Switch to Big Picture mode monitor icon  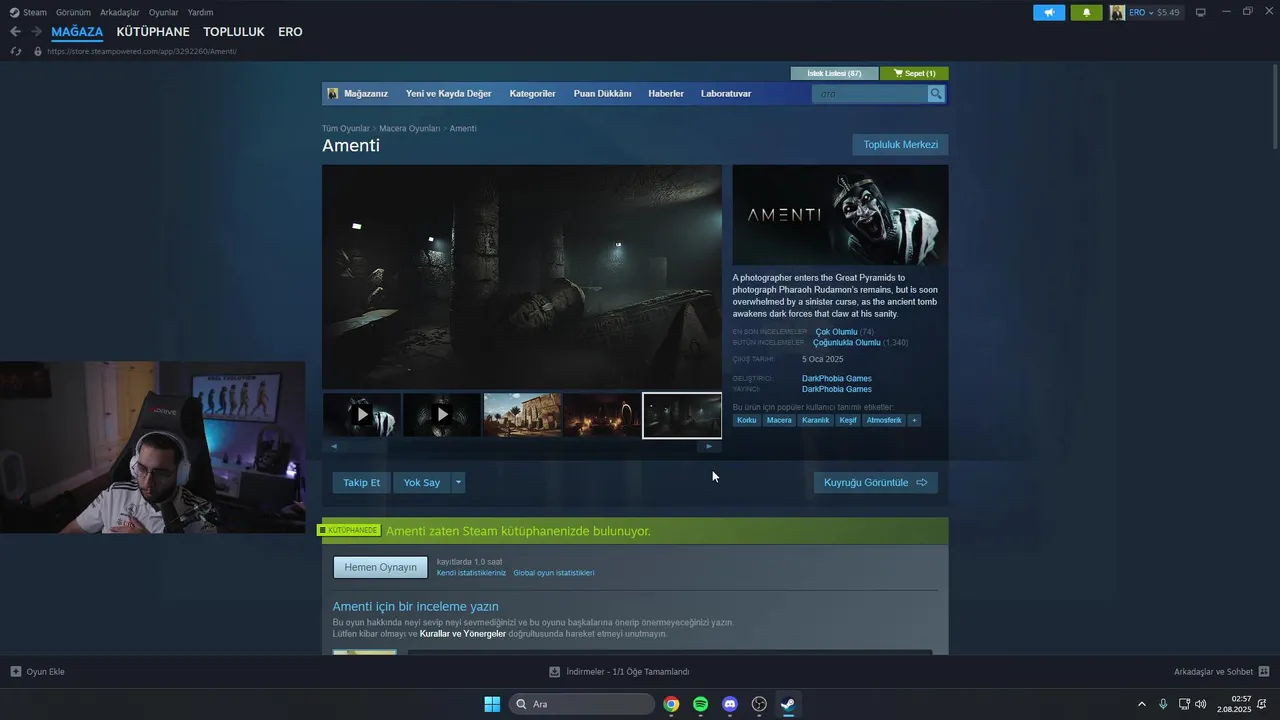coord(1200,12)
